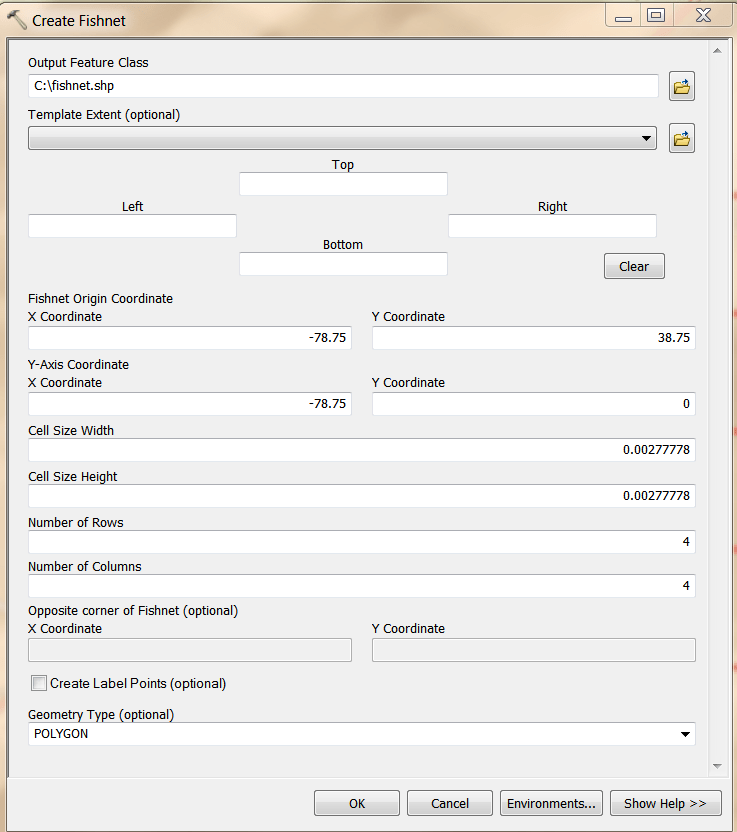Clear the extent coordinate values
Image resolution: width=737 pixels, height=832 pixels.
pyautogui.click(x=633, y=265)
